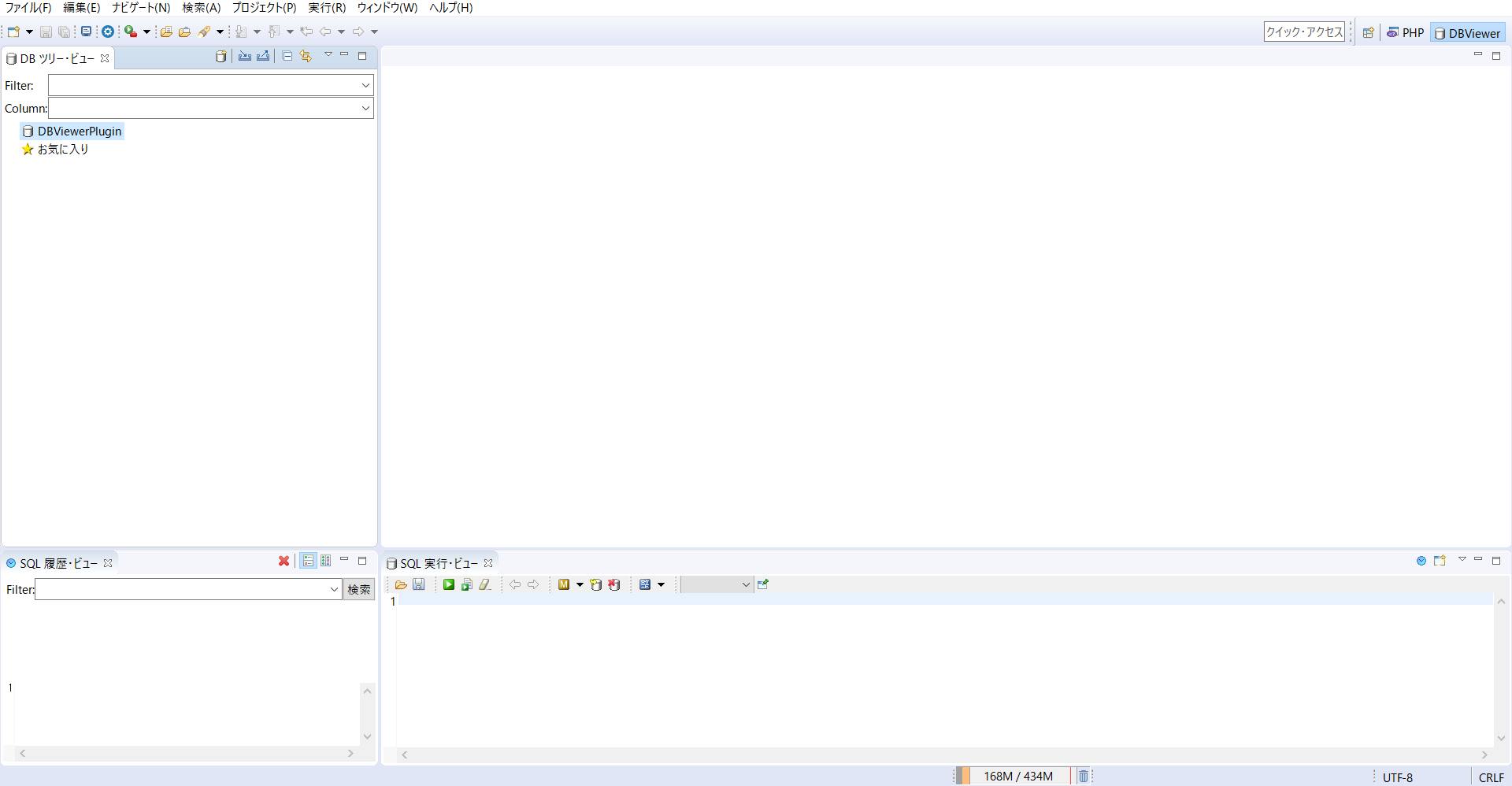Refresh DB tree with the swap arrows icon
Screen dimensions: 1512x786
(x=306, y=56)
